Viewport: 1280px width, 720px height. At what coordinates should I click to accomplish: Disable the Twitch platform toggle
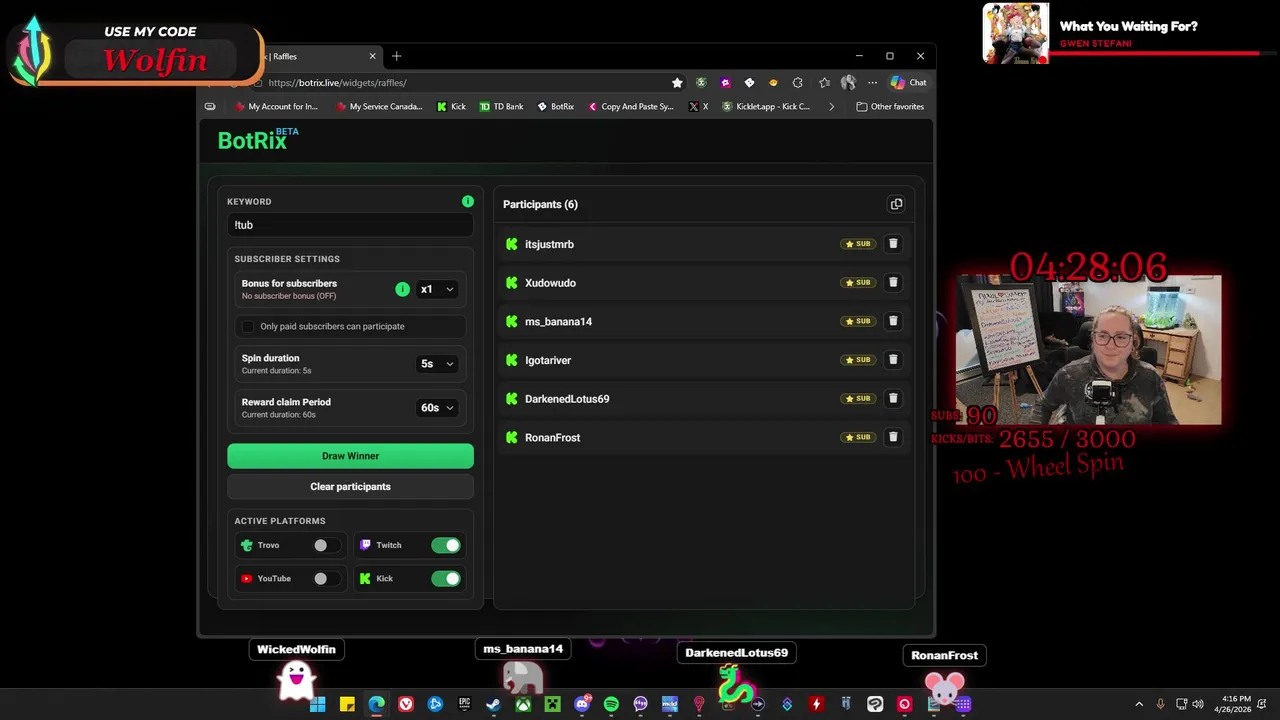click(446, 545)
